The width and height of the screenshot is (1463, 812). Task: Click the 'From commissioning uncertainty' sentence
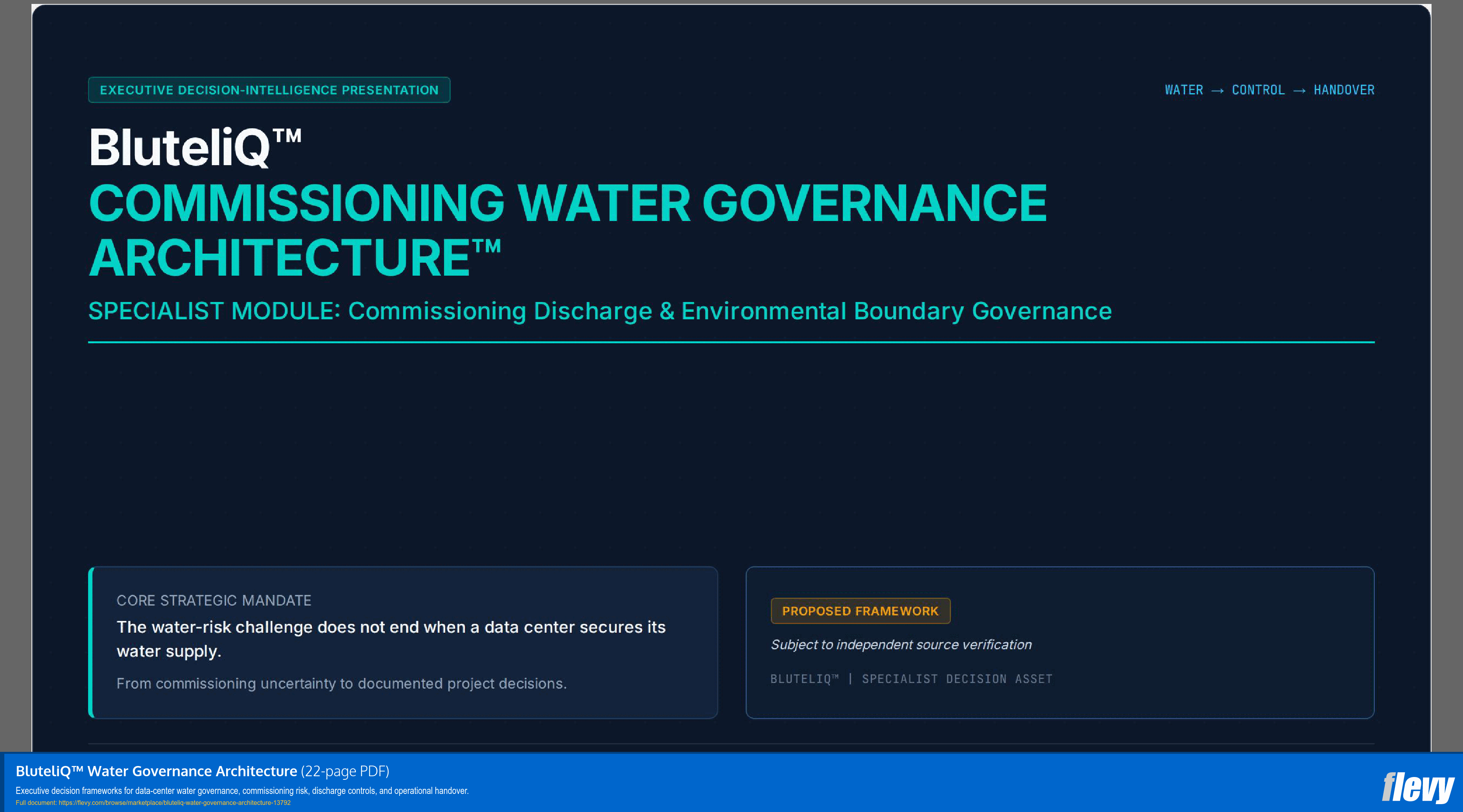(341, 683)
